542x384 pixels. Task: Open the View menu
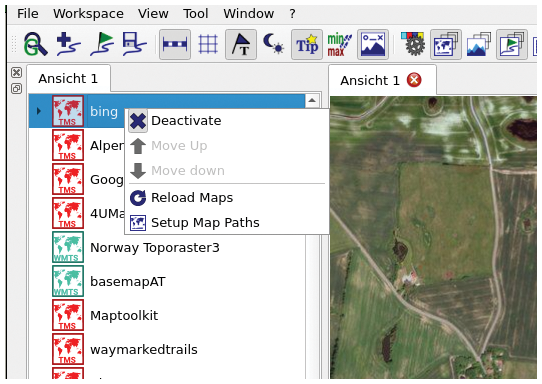[x=153, y=14]
